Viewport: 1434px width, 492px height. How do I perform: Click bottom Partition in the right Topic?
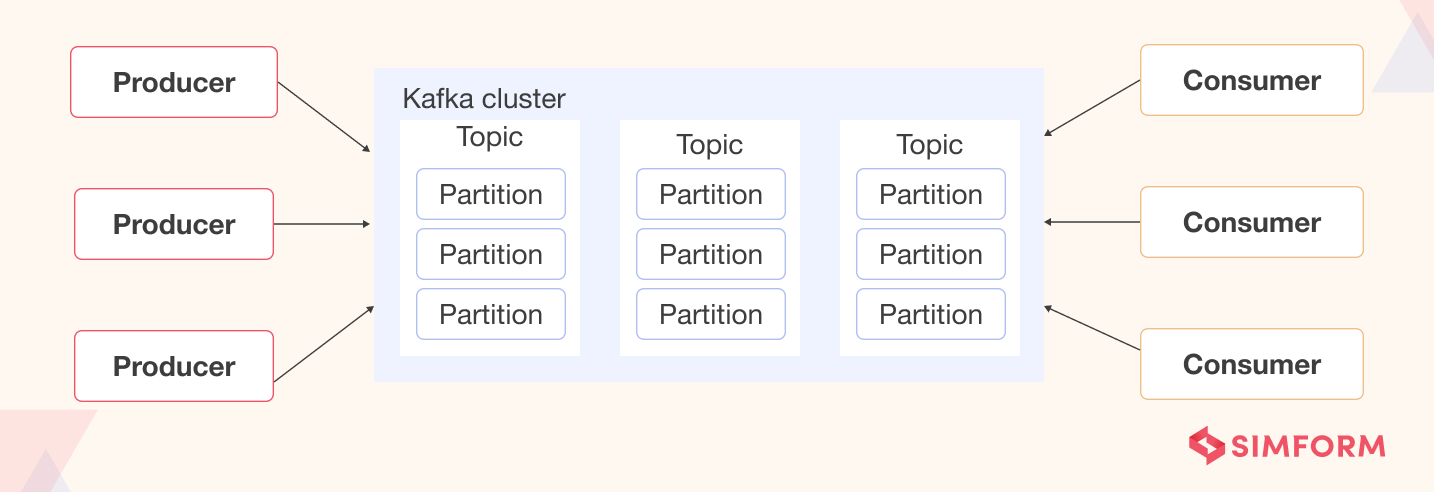click(931, 314)
